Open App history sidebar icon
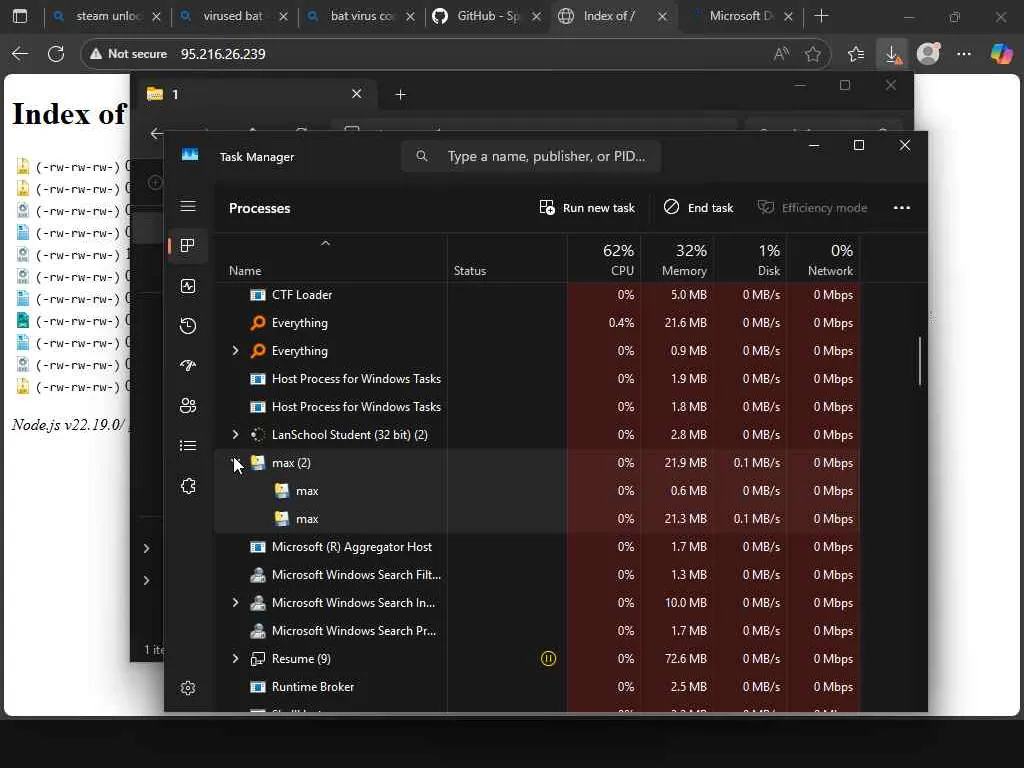1024x768 pixels. tap(188, 326)
